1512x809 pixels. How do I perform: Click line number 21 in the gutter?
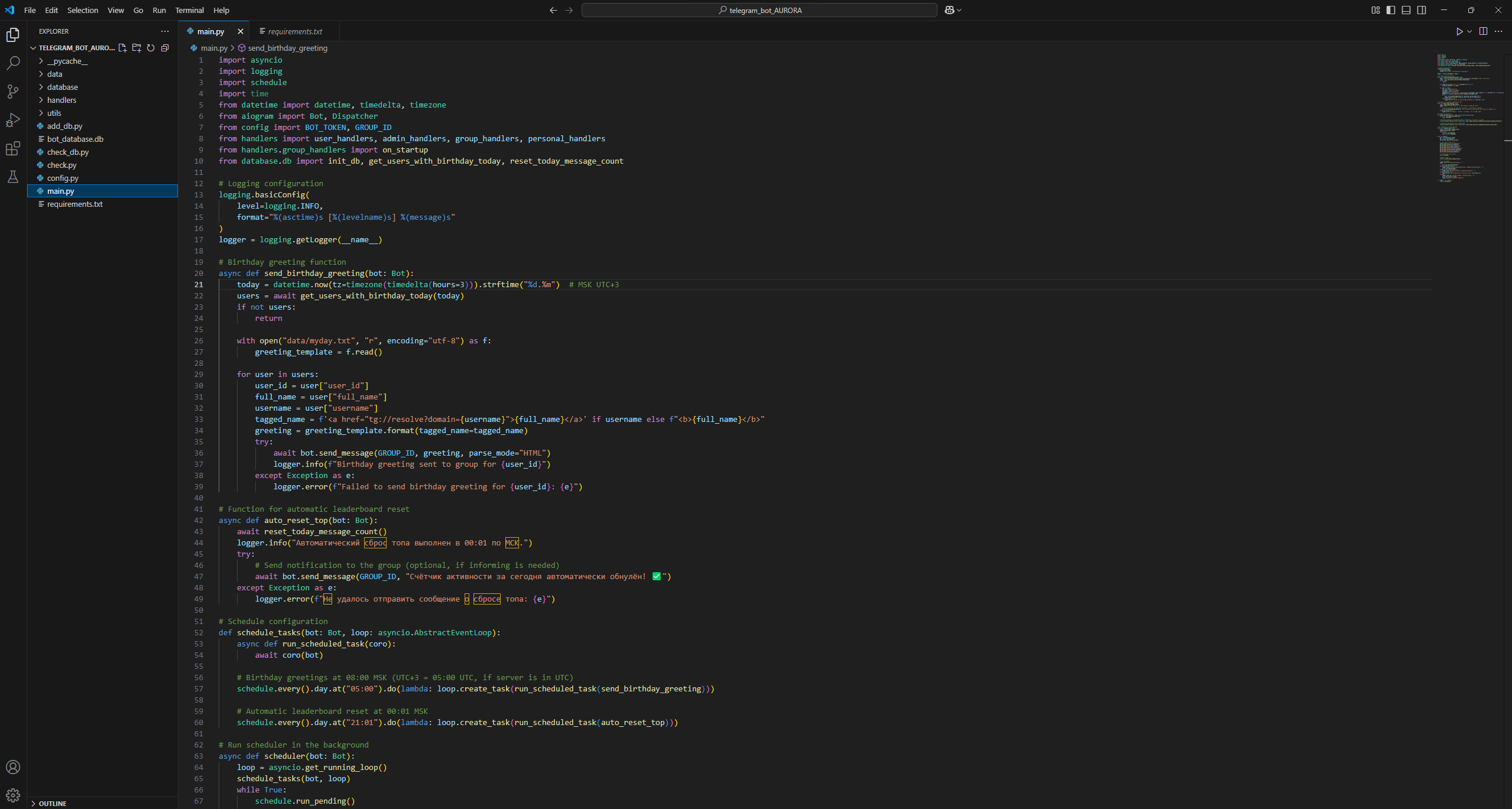[x=199, y=284]
